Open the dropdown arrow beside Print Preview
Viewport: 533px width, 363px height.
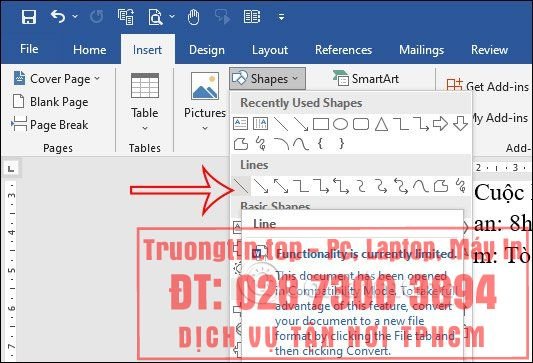[172, 16]
